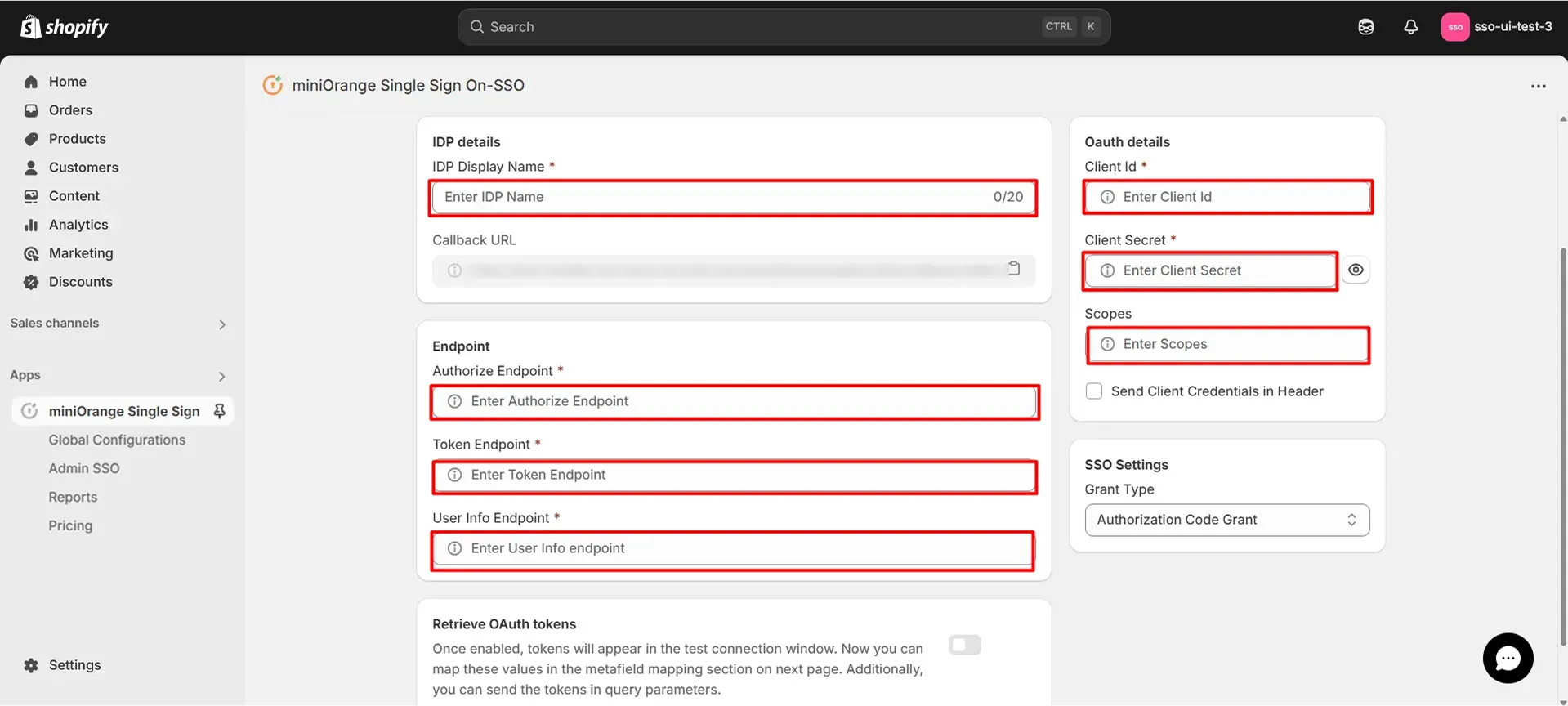Focus the Scopes field
The width and height of the screenshot is (1568, 706).
pos(1227,344)
